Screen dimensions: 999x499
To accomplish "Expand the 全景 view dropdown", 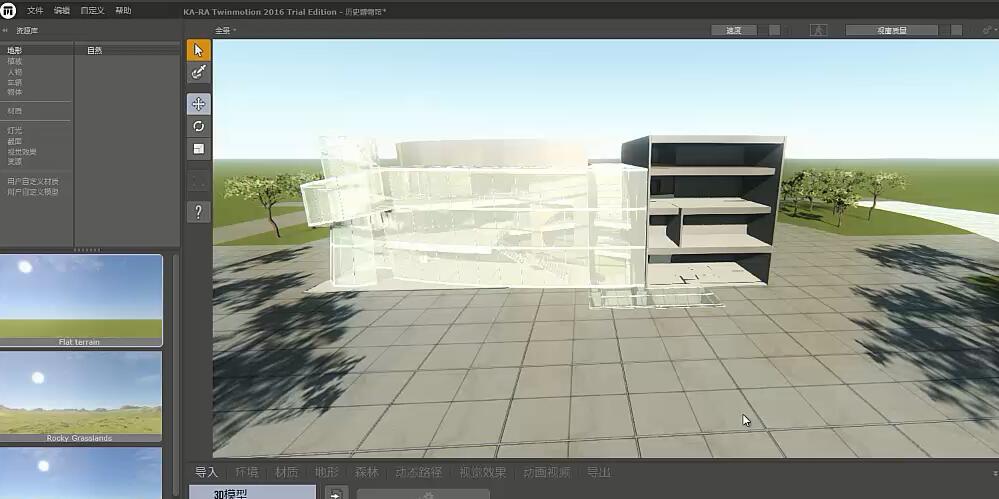I will click(225, 30).
